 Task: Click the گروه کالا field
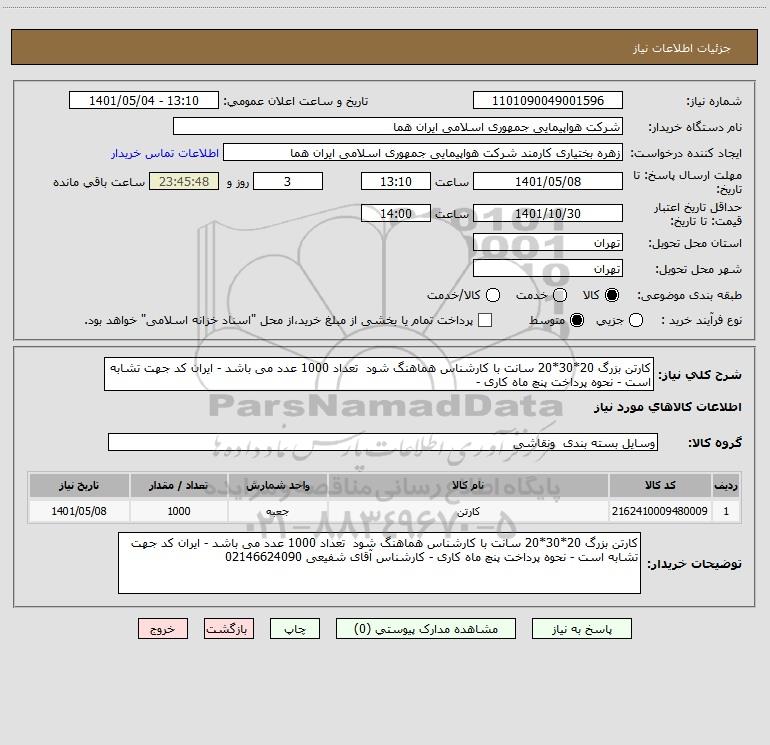[383, 442]
